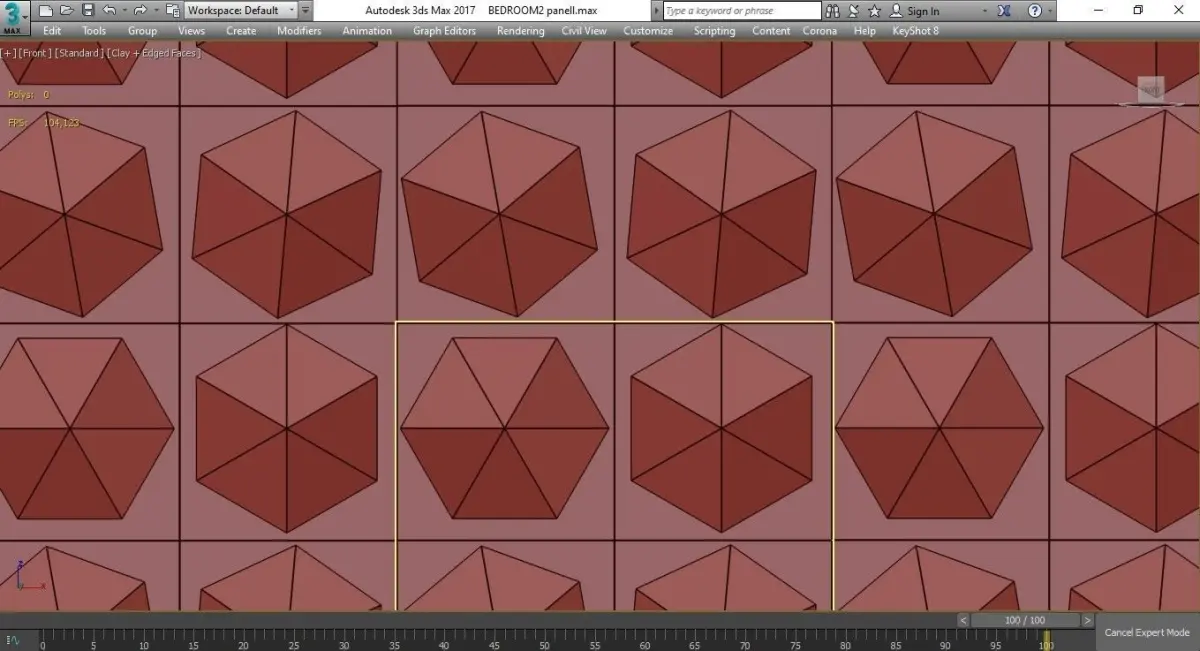The image size is (1200, 651).
Task: Expand the search field arrow
Action: click(x=657, y=11)
